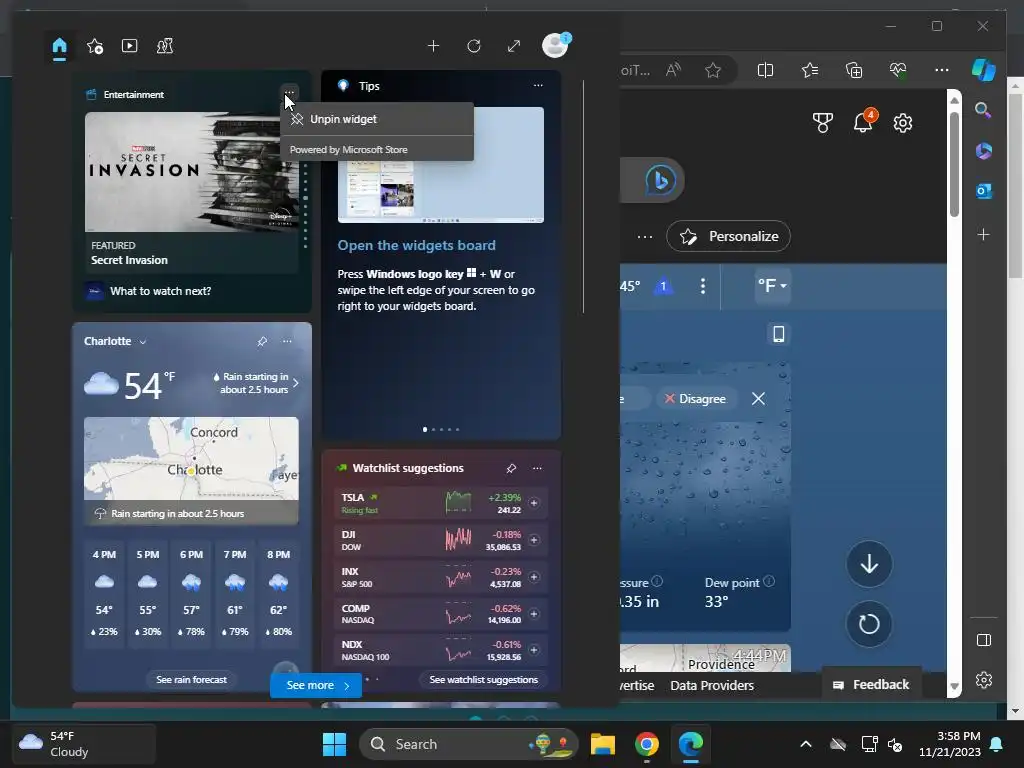The image size is (1024, 768).
Task: Open the rewards trophy icon in Edge page
Action: pyautogui.click(x=823, y=123)
